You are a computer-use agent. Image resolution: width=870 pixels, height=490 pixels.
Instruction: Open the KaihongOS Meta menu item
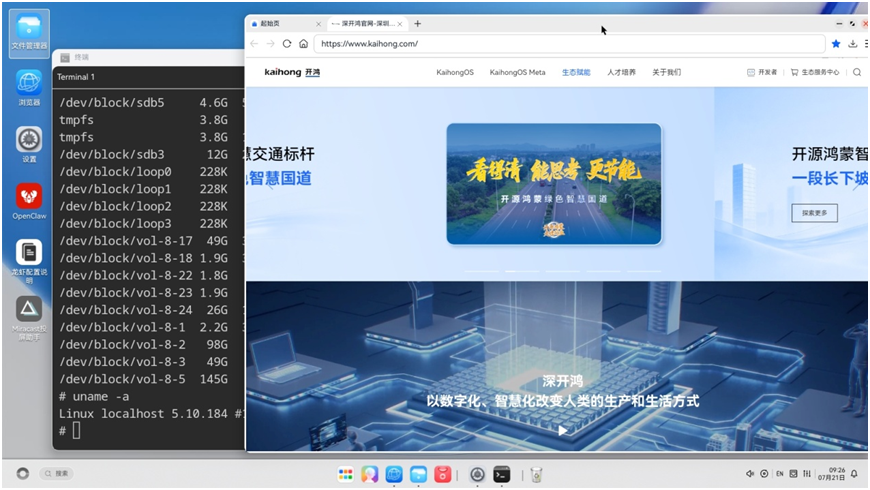pos(517,72)
